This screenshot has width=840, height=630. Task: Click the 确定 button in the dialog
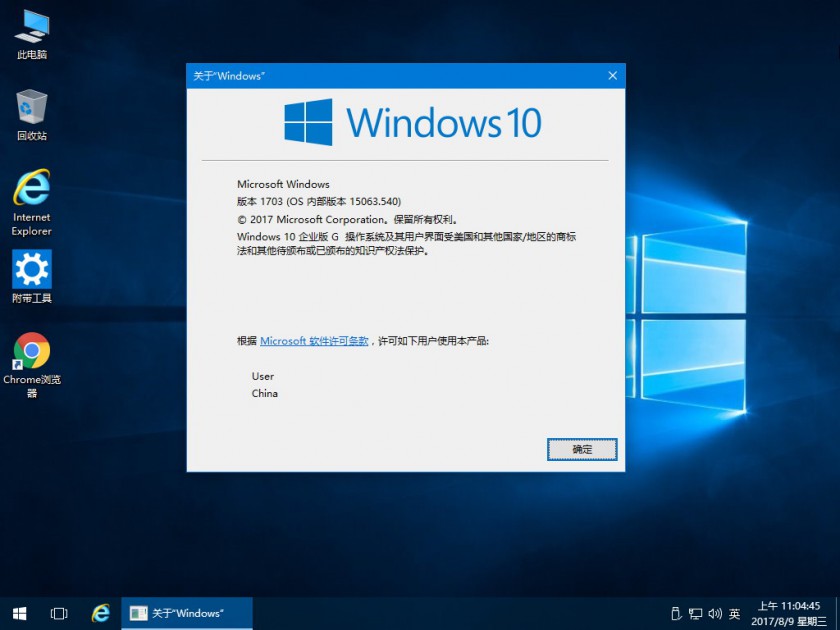[582, 449]
